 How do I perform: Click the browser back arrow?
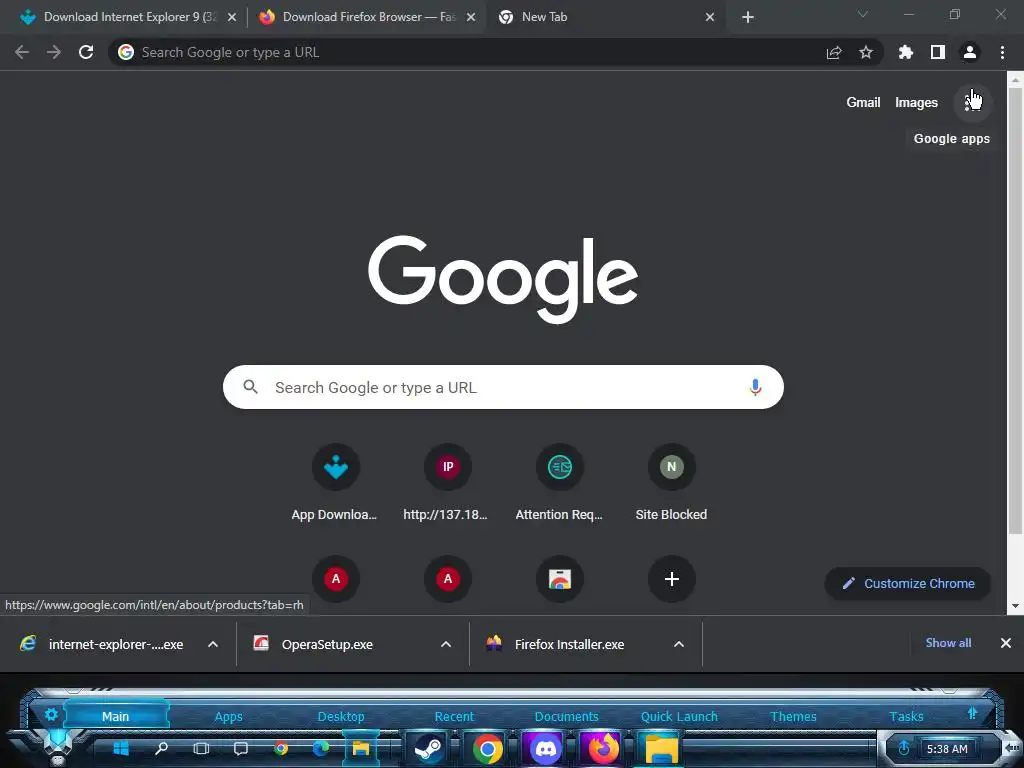(x=22, y=52)
